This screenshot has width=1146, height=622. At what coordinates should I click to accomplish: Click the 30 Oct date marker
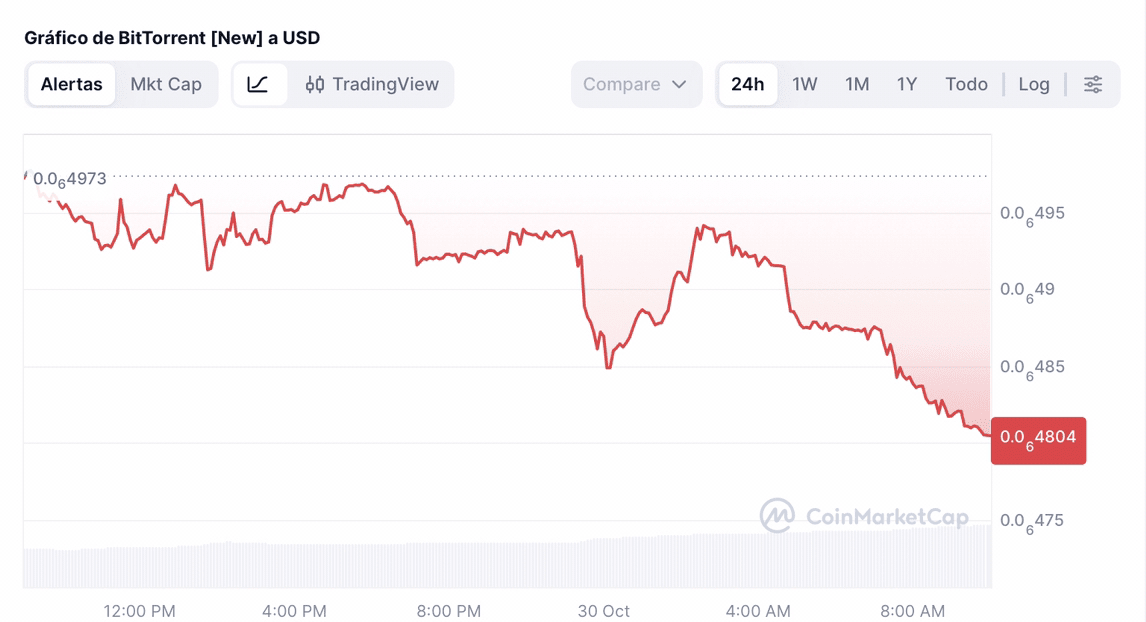tap(604, 610)
